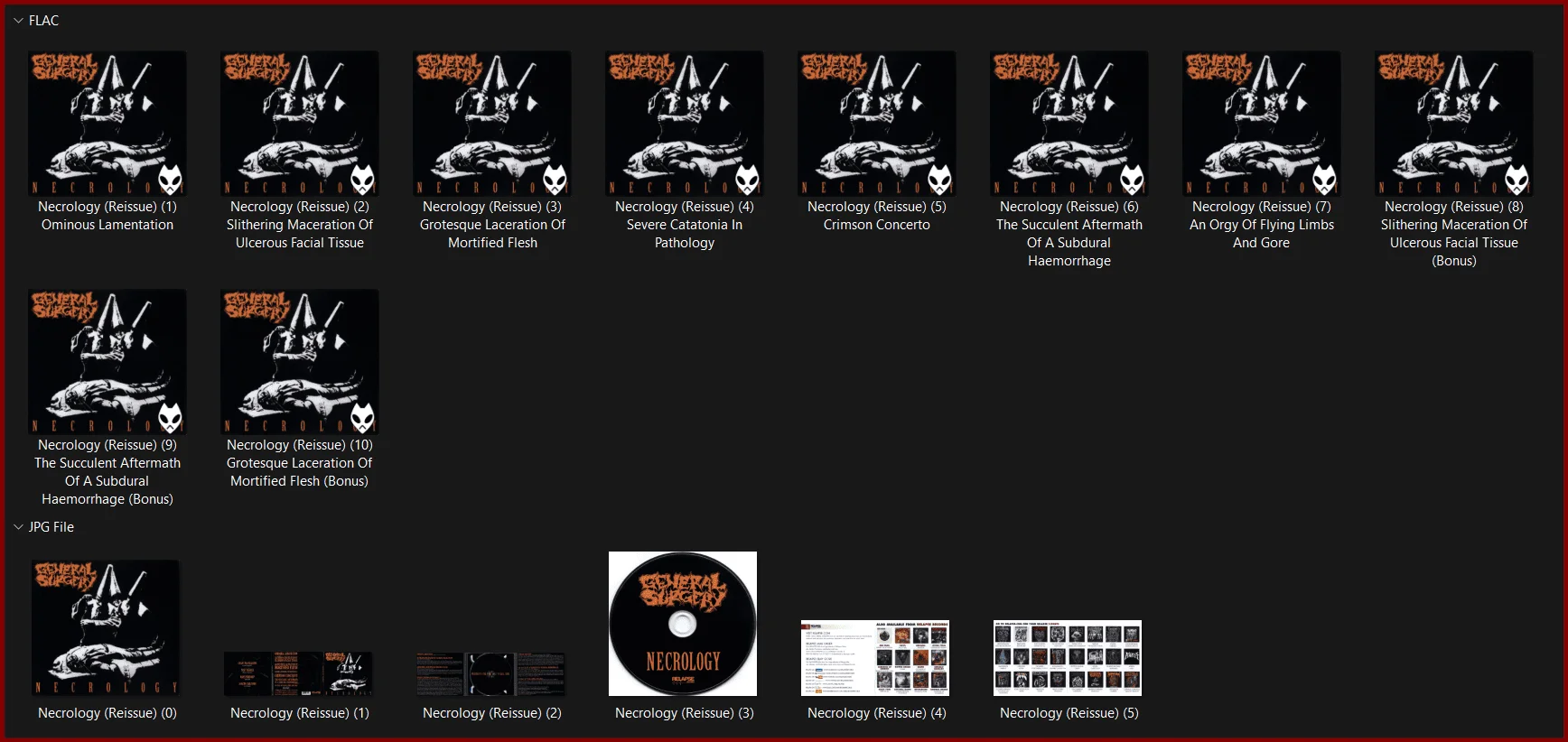Click JPG file name 'Necrology (Reissue) (0)'

coord(107,713)
